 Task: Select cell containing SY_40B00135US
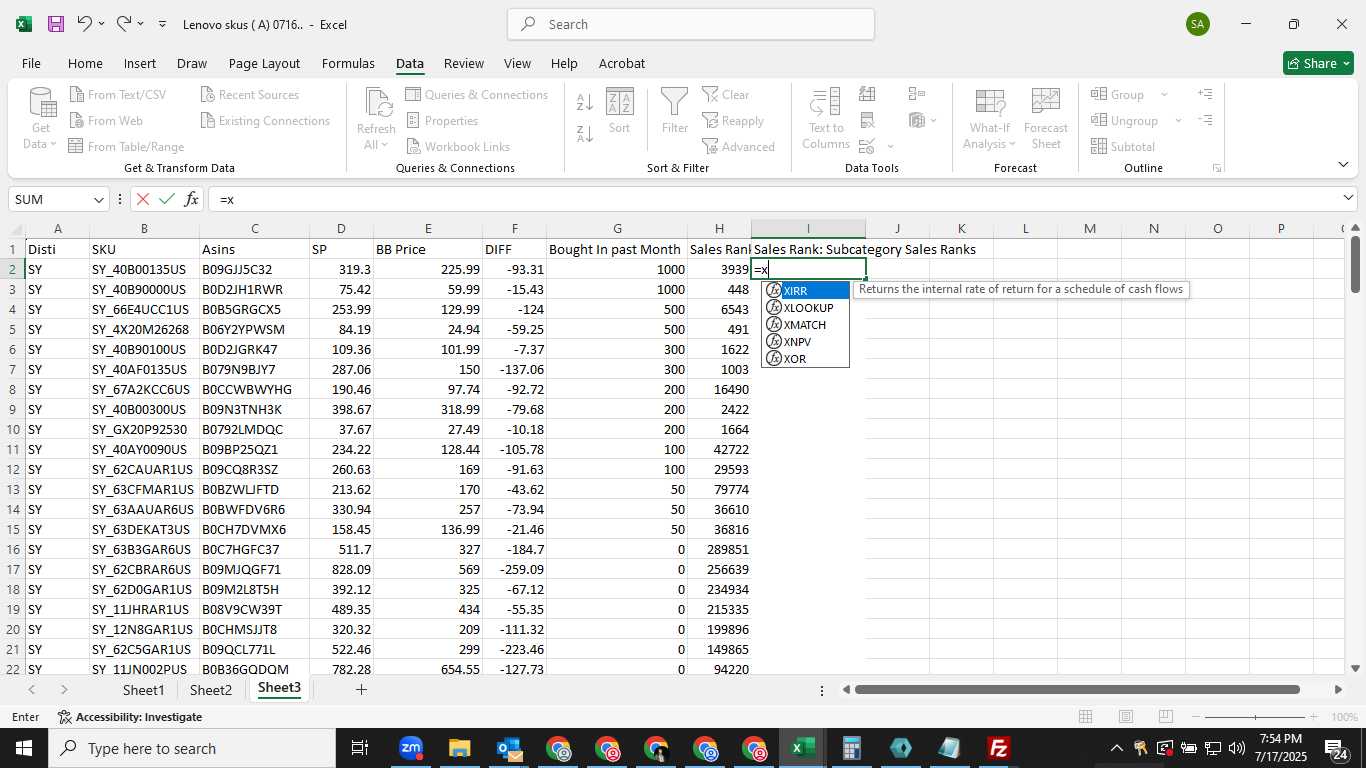pos(144,269)
